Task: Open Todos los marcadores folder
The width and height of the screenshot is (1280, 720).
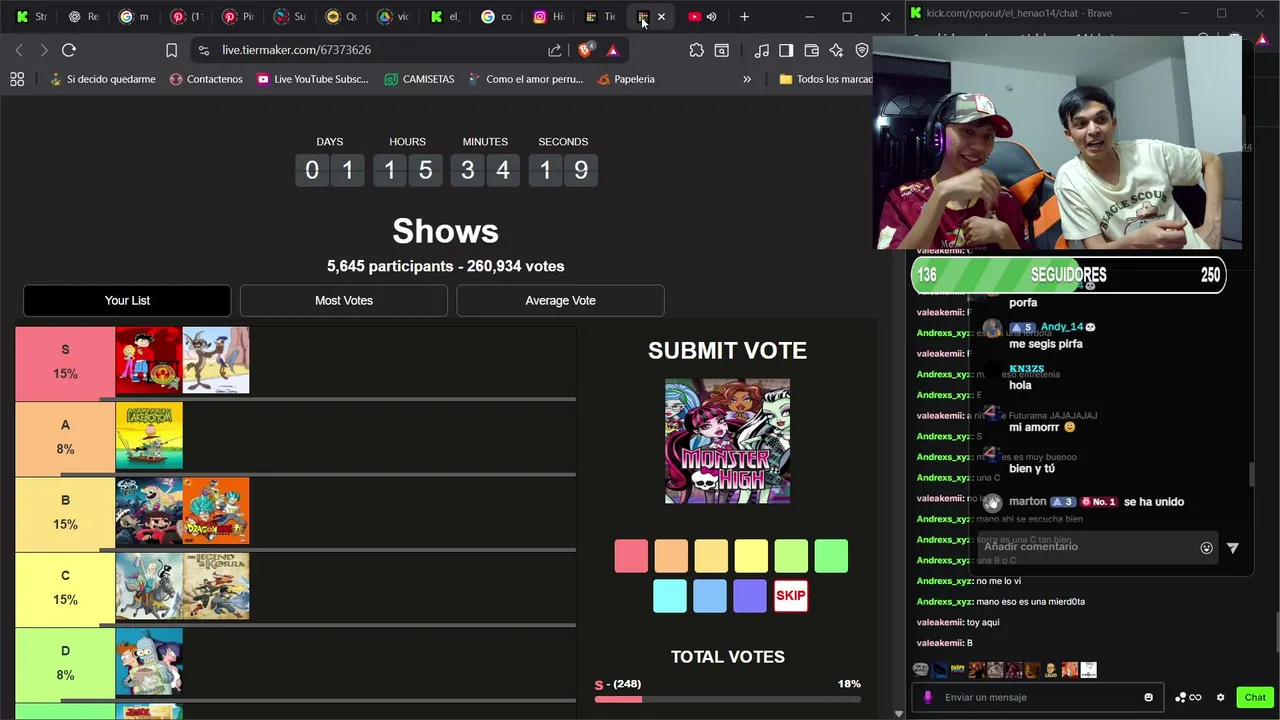Action: point(825,79)
